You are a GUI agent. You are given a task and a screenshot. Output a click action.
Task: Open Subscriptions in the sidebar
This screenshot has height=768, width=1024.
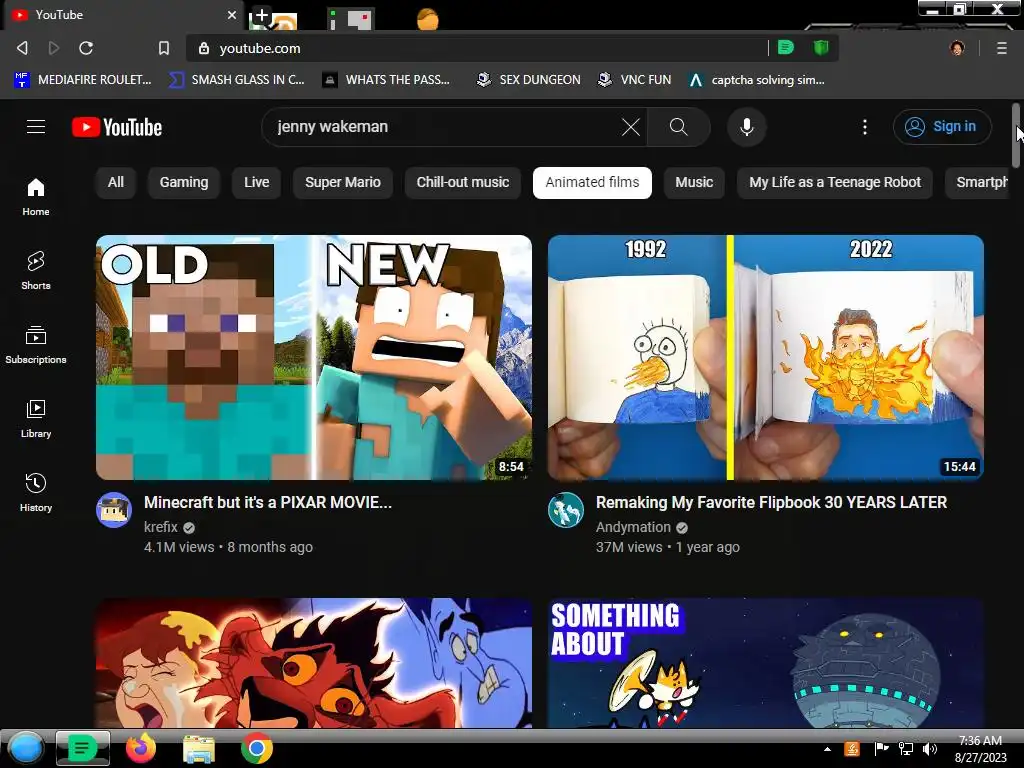[36, 344]
